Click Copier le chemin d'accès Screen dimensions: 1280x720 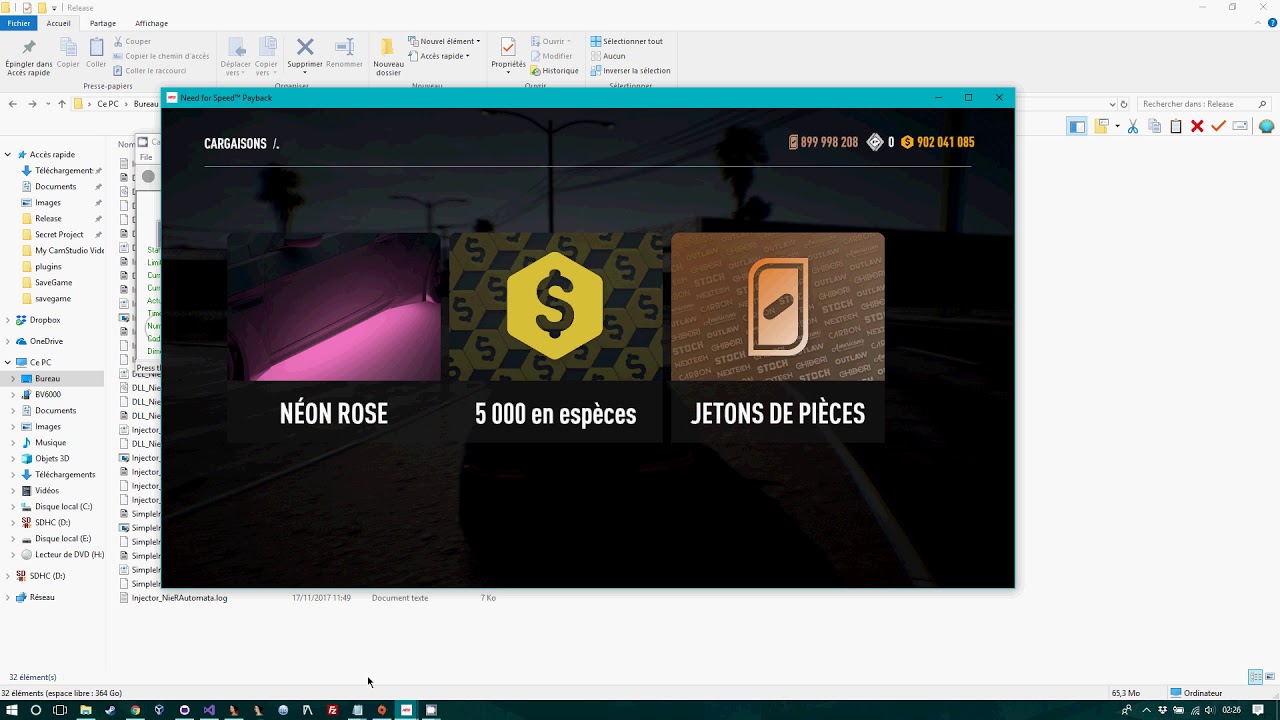161,56
